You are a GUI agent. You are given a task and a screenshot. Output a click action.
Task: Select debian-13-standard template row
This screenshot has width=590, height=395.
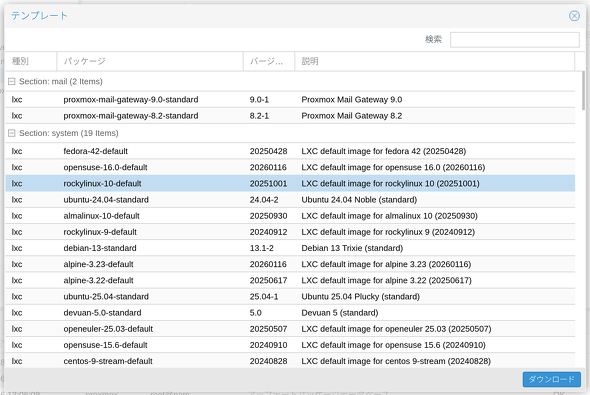click(290, 248)
